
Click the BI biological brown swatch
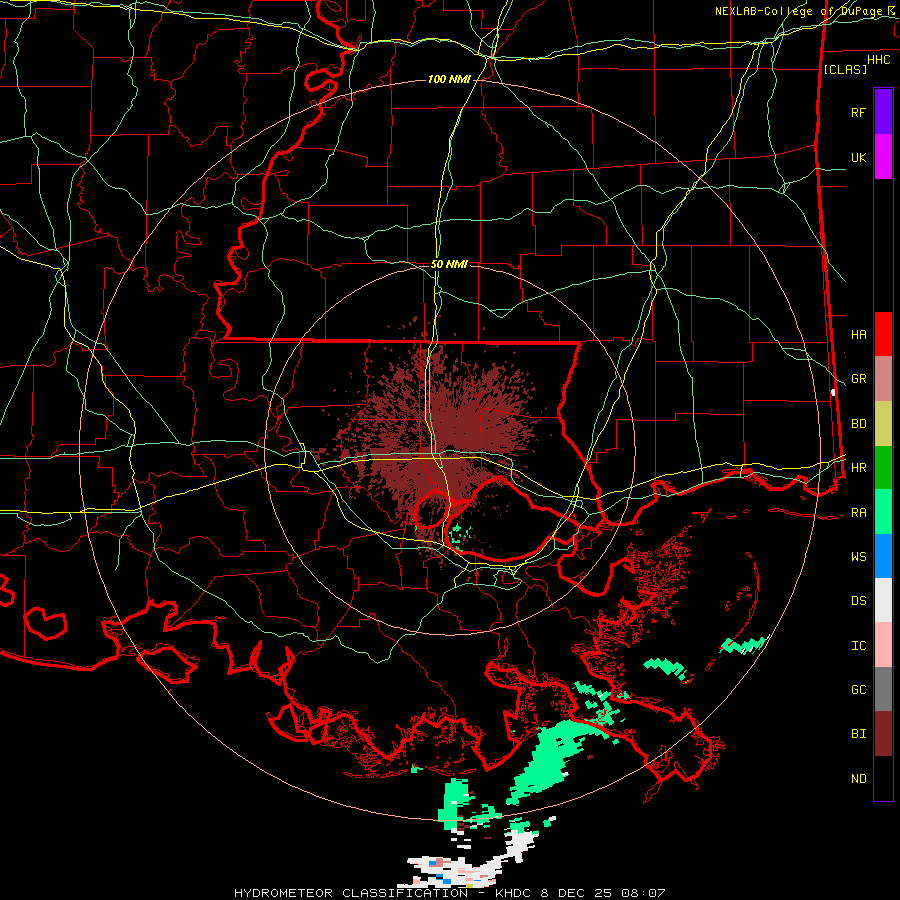tap(883, 734)
